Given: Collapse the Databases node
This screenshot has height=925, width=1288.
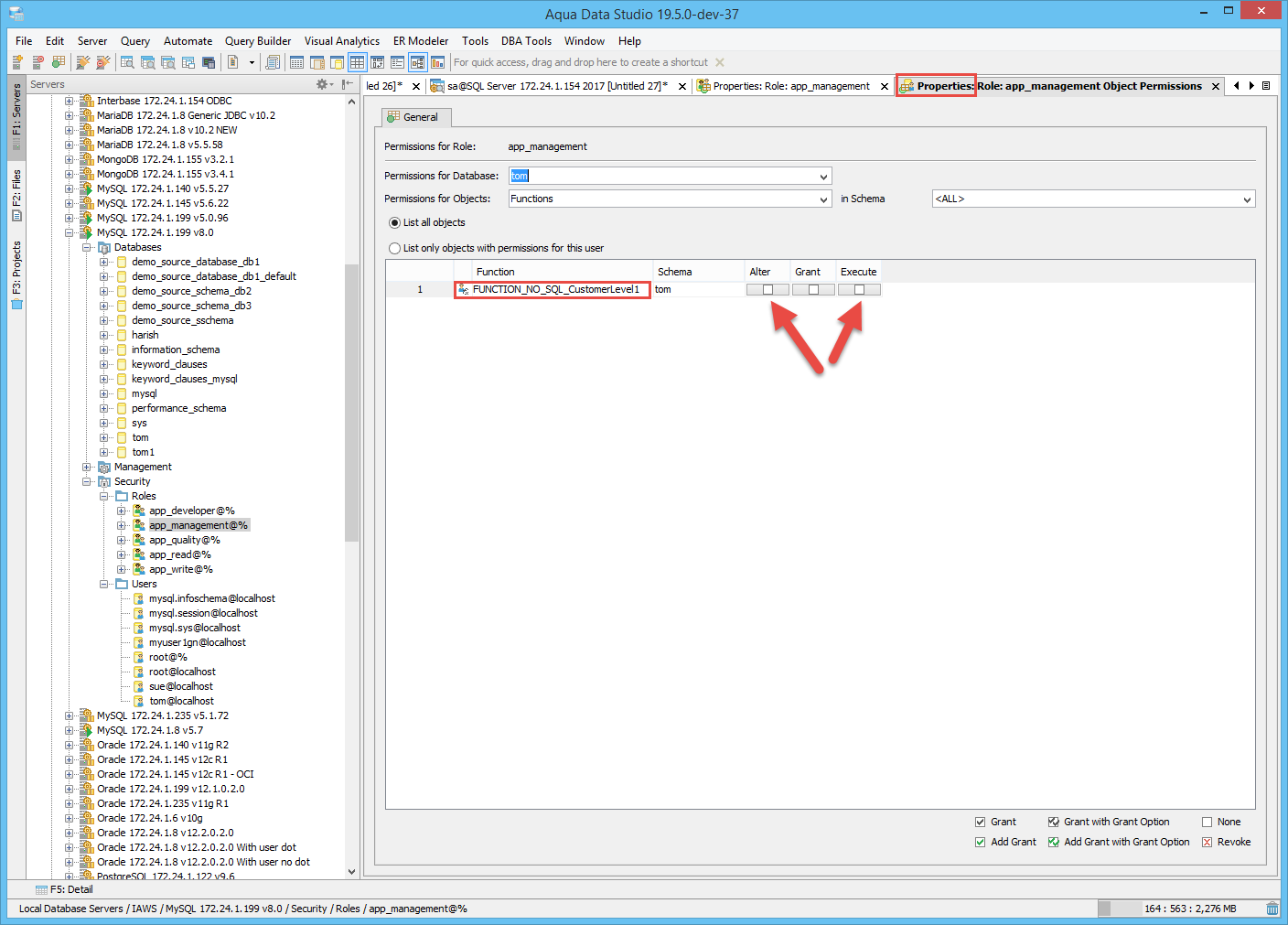Looking at the screenshot, I should point(87,247).
